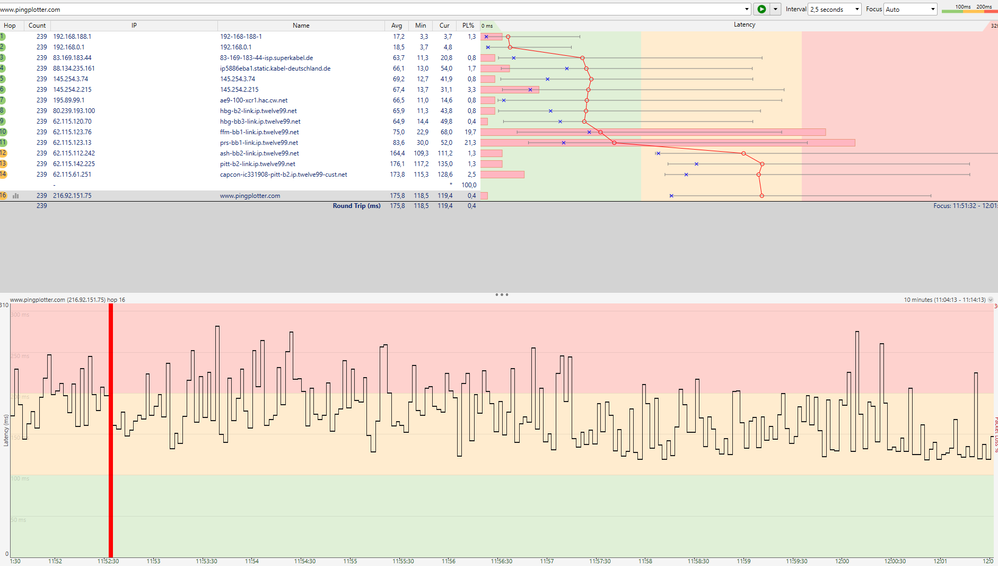Expand the target address history dropdown arrow

pyautogui.click(x=747, y=9)
